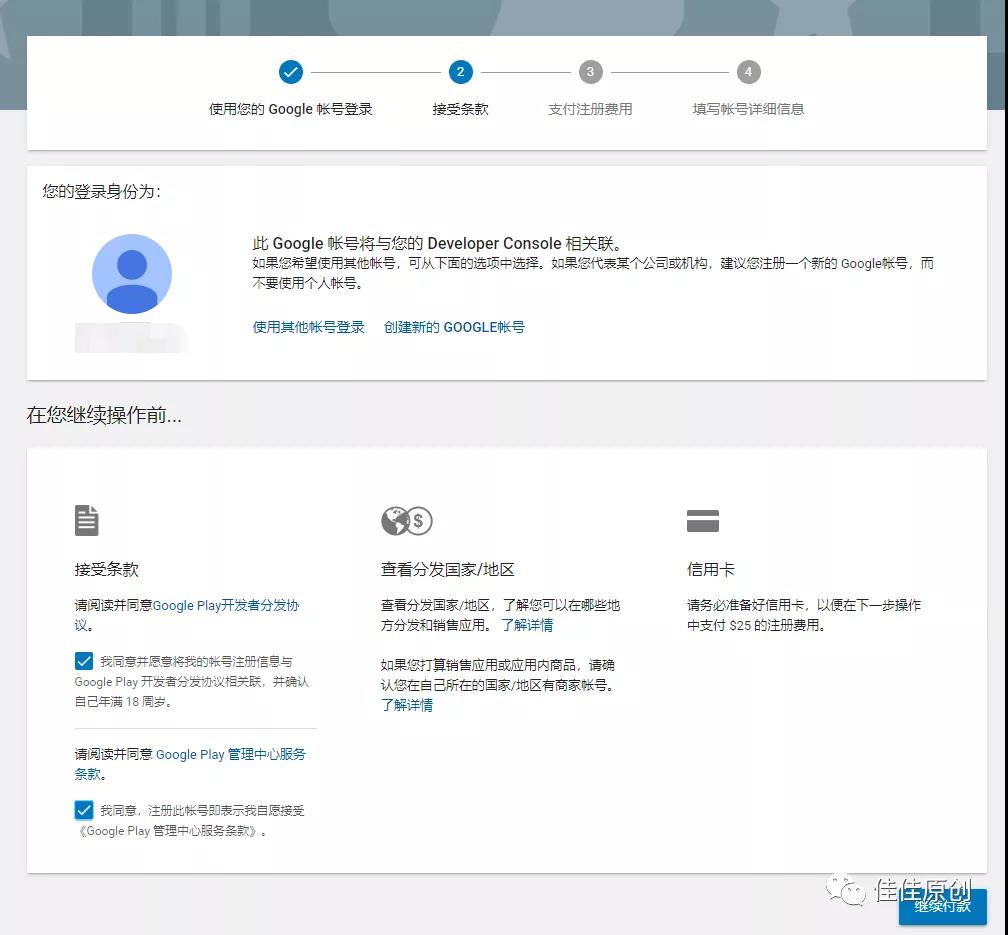Click the step 2 circle indicator
The width and height of the screenshot is (1008, 935).
point(460,72)
